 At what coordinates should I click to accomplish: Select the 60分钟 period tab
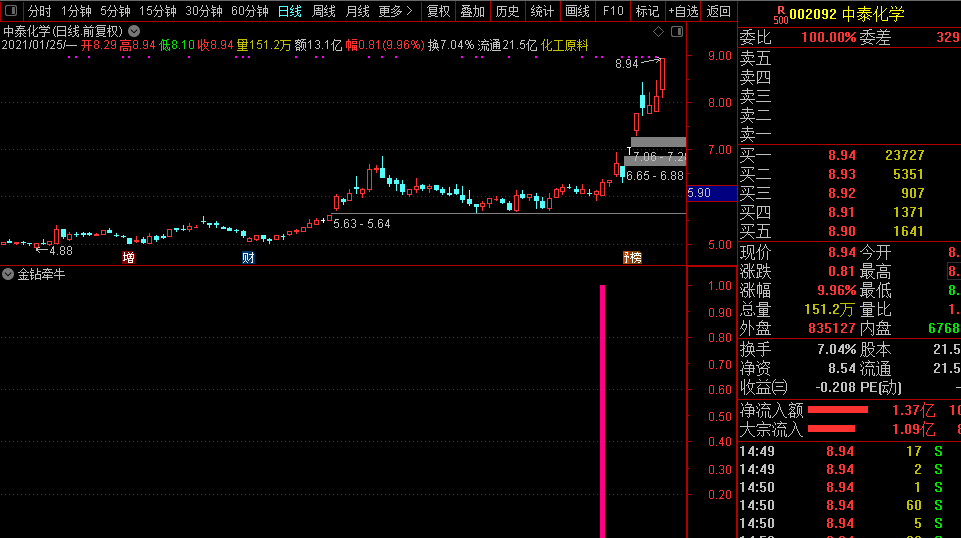[249, 11]
